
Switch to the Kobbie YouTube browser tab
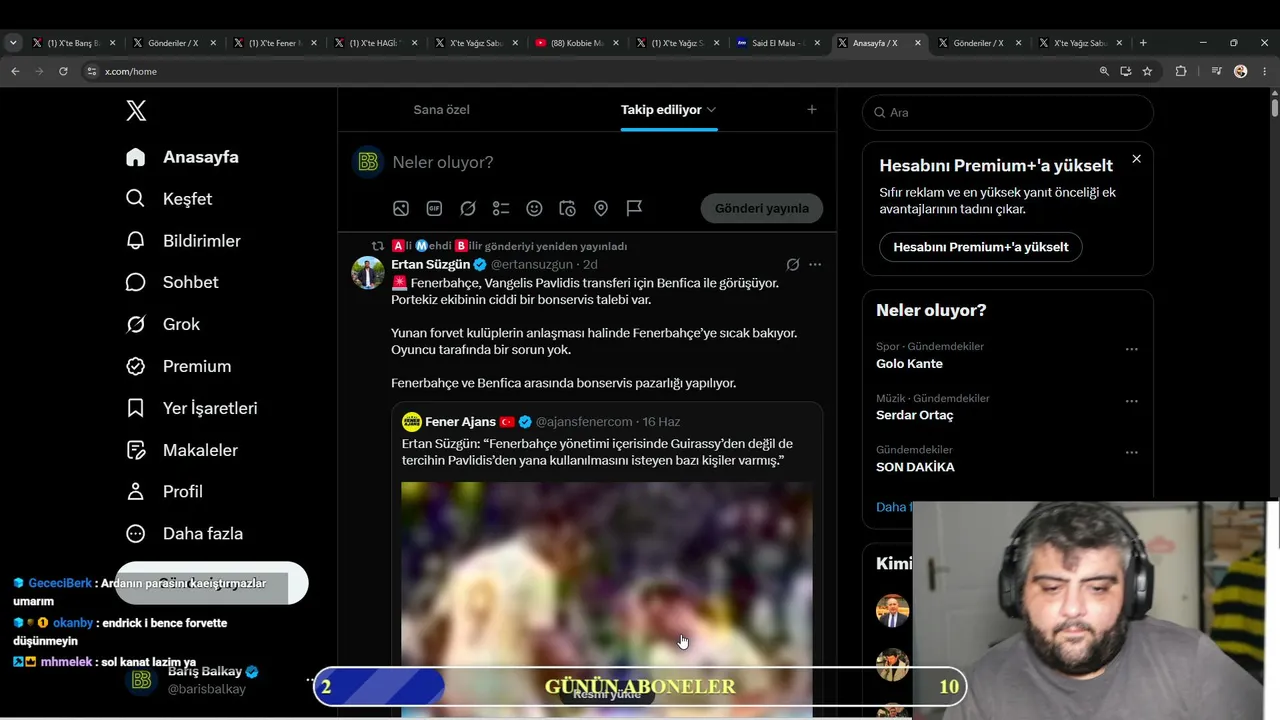coord(577,43)
